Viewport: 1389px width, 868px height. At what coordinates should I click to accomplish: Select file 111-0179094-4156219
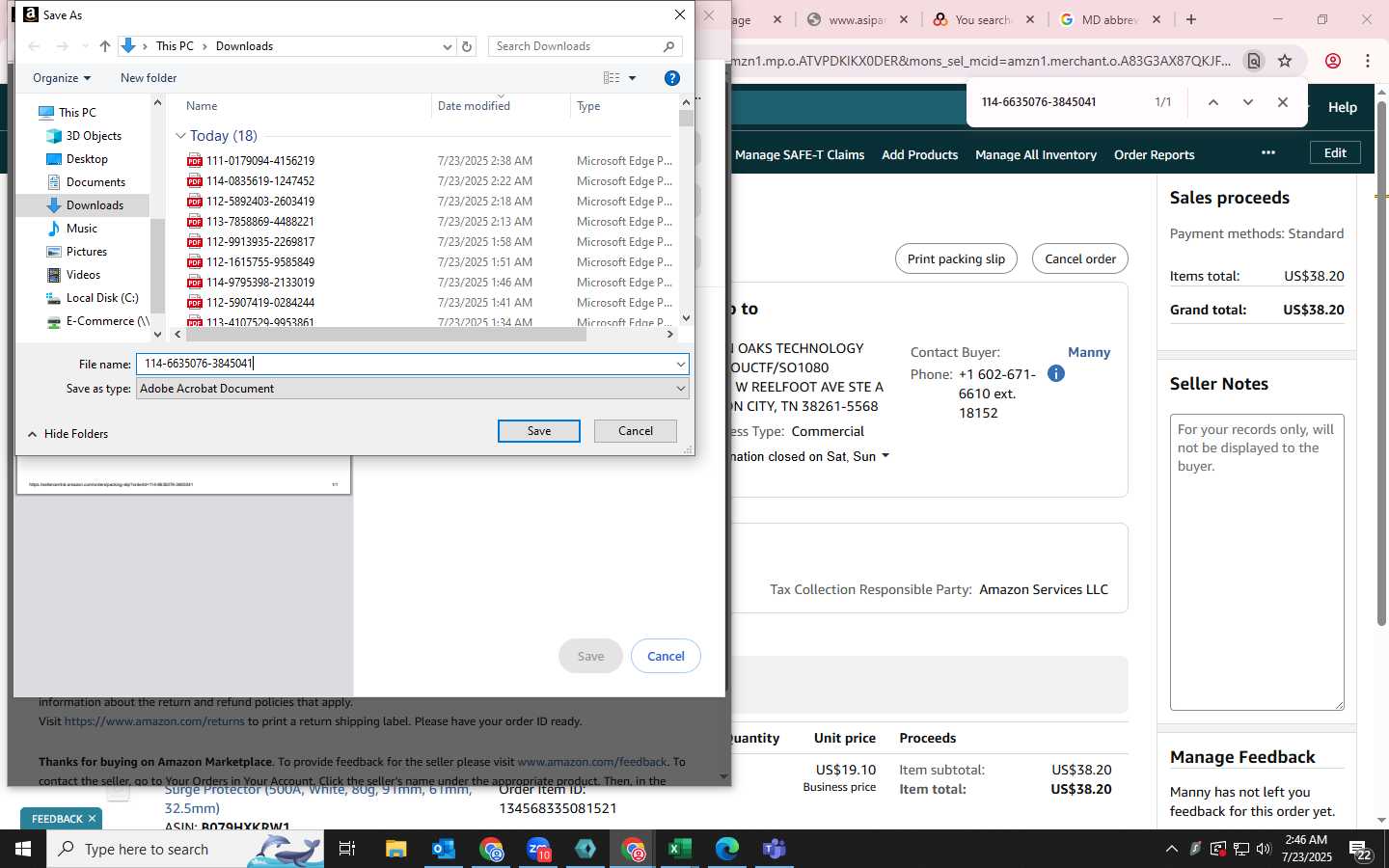coord(260,161)
